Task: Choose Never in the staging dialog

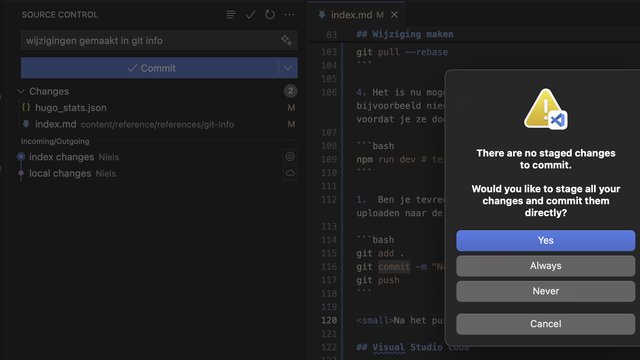Action: [x=545, y=291]
